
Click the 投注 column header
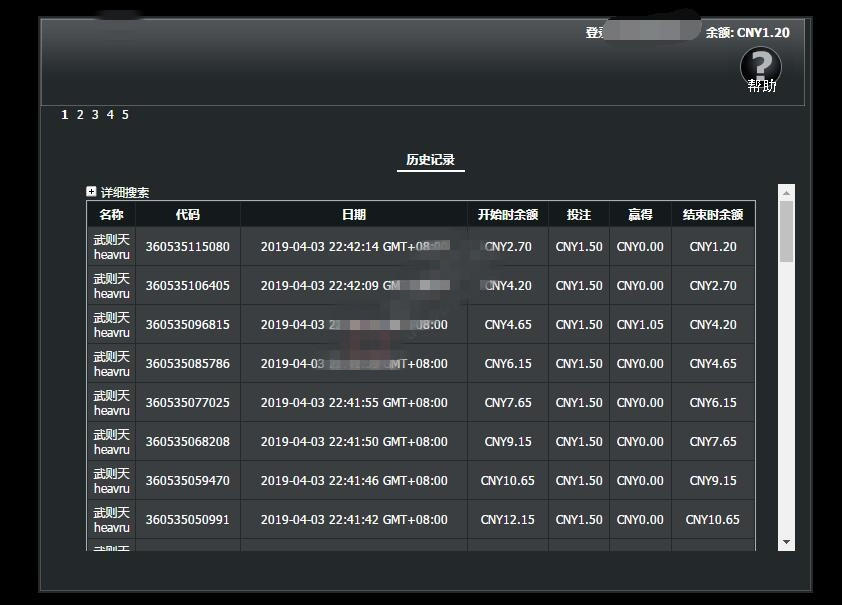click(x=579, y=215)
